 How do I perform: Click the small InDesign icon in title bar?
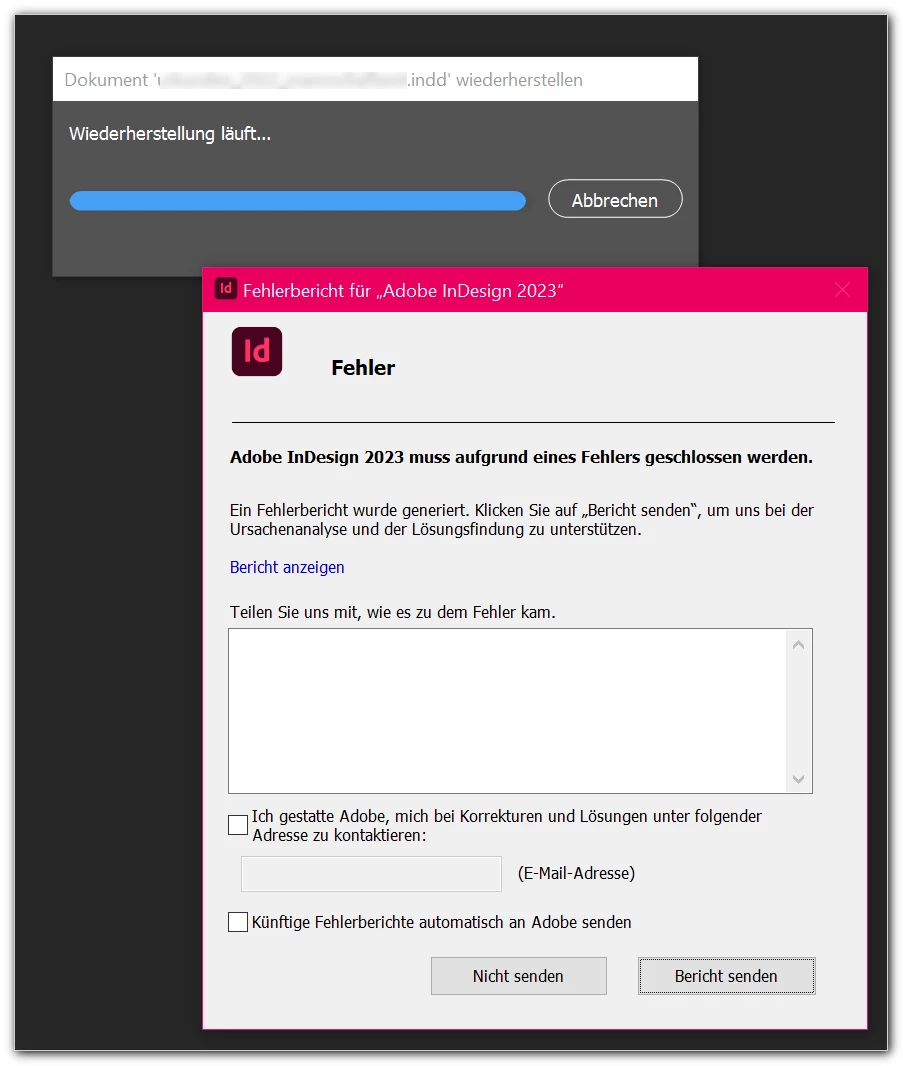coord(226,289)
